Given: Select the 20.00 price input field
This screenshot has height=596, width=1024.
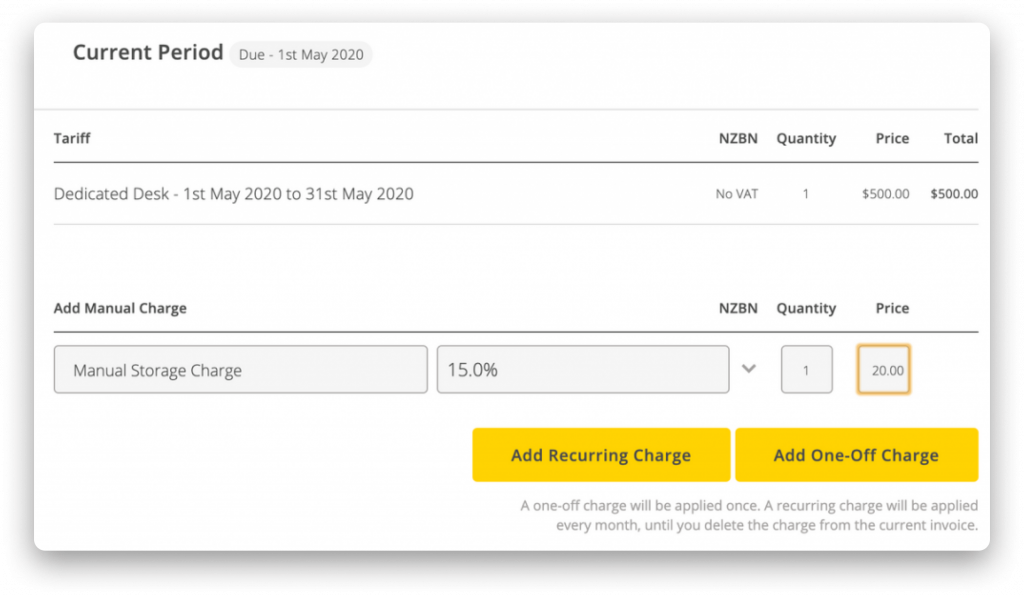Looking at the screenshot, I should coord(884,369).
